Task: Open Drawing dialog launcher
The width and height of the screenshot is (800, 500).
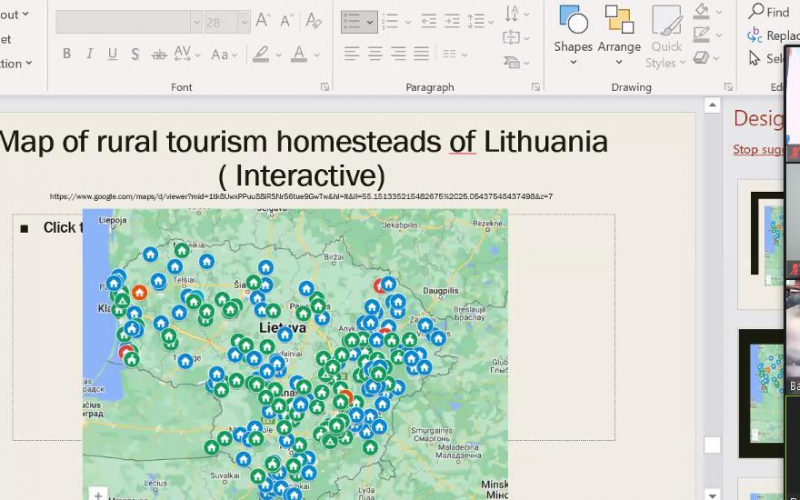Action: click(728, 87)
